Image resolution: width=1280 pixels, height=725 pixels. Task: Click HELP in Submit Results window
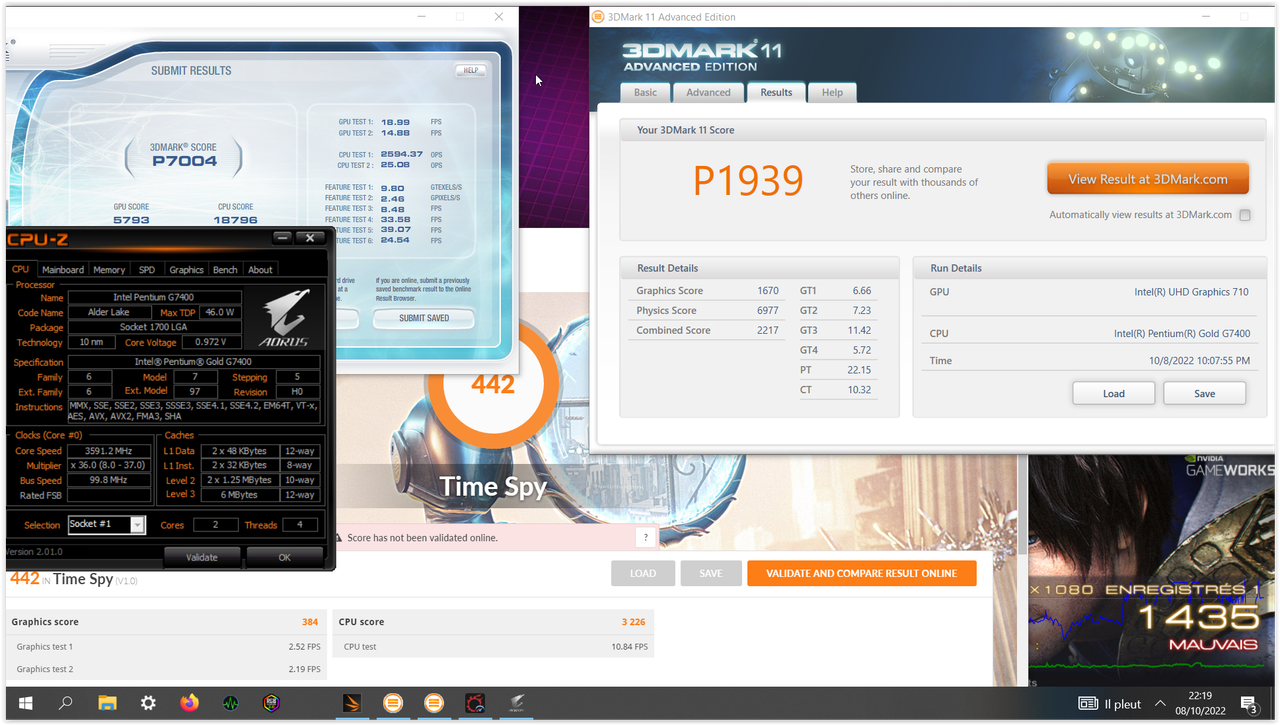(470, 71)
